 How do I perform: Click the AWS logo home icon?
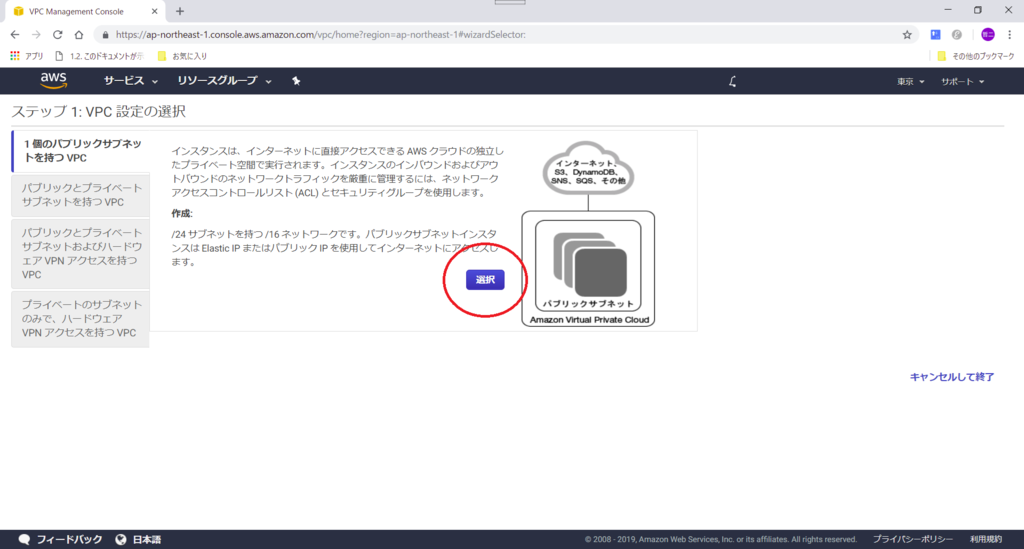coord(54,80)
